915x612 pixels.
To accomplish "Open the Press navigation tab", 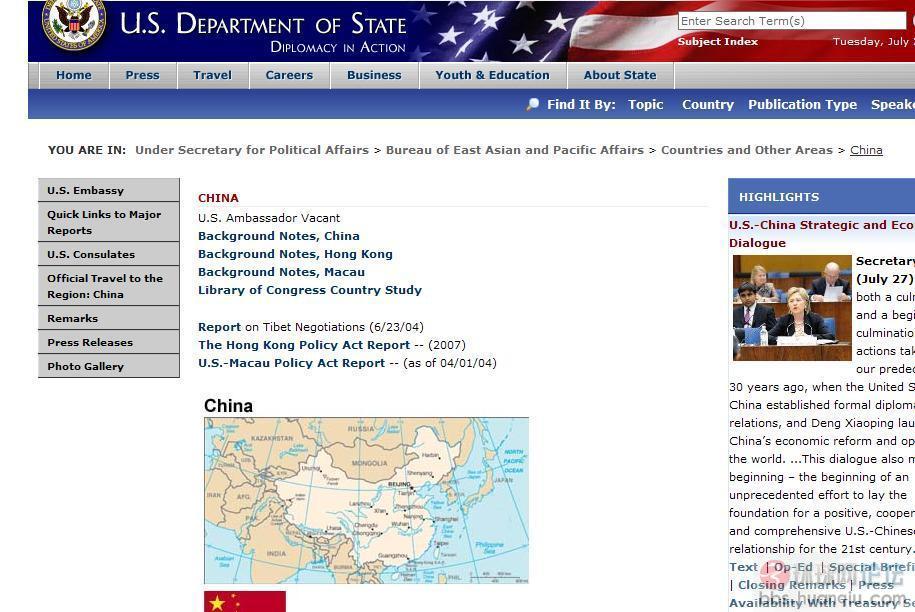I will point(142,75).
